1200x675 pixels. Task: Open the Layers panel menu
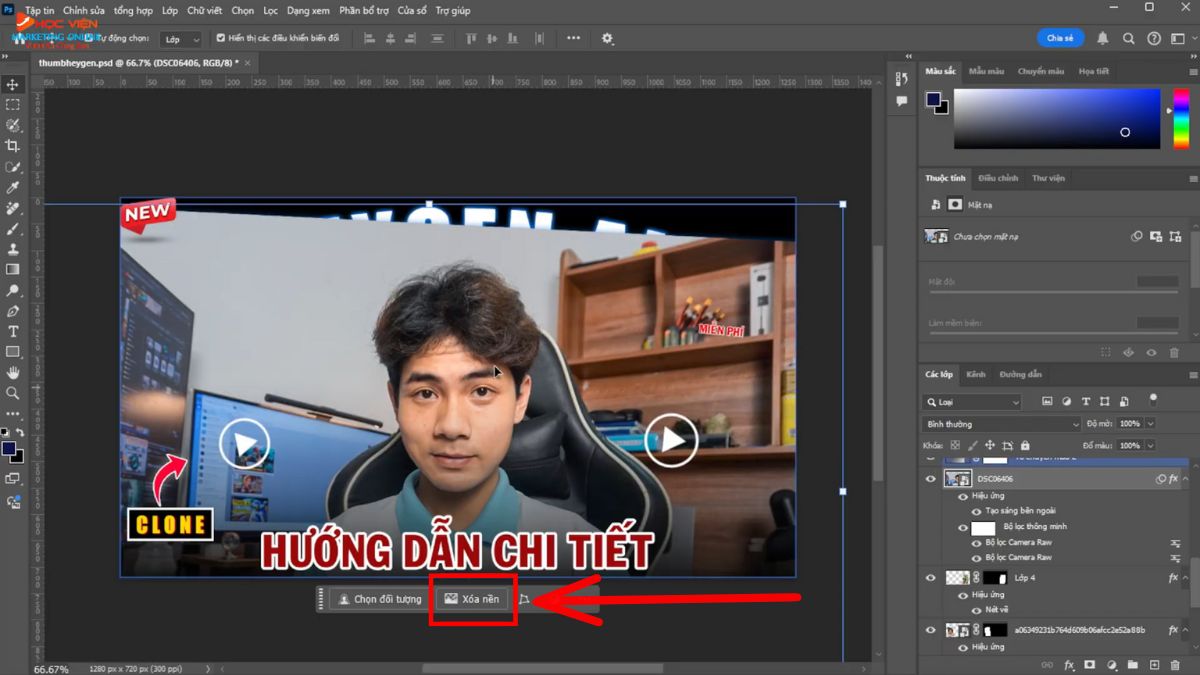click(x=1191, y=375)
